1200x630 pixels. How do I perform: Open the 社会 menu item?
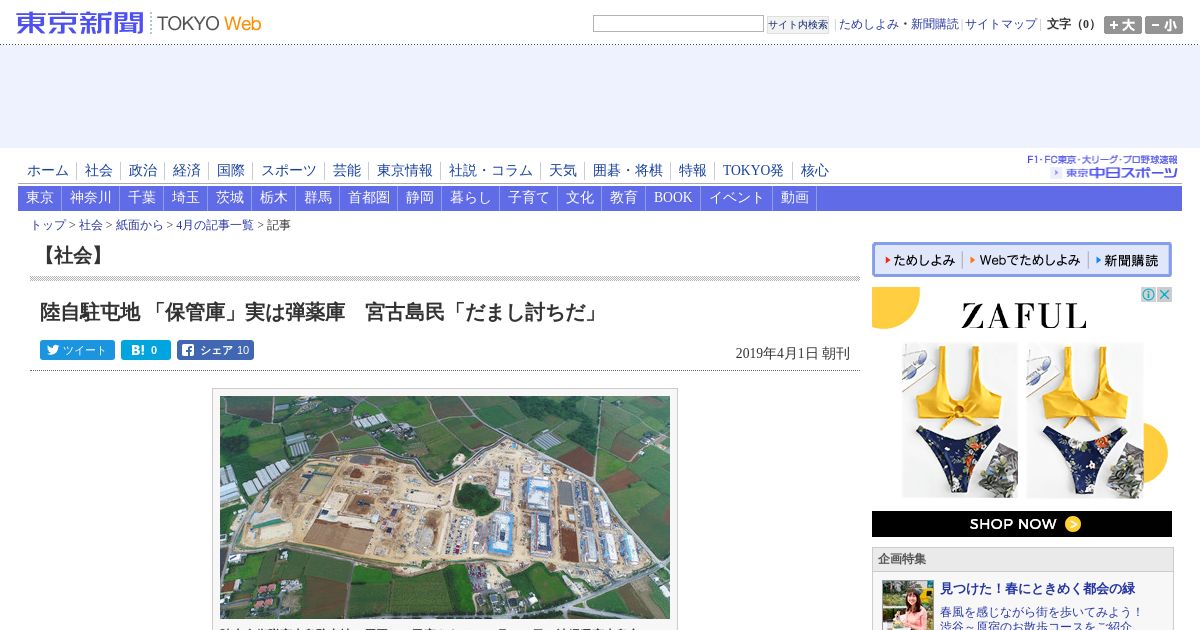coord(99,171)
